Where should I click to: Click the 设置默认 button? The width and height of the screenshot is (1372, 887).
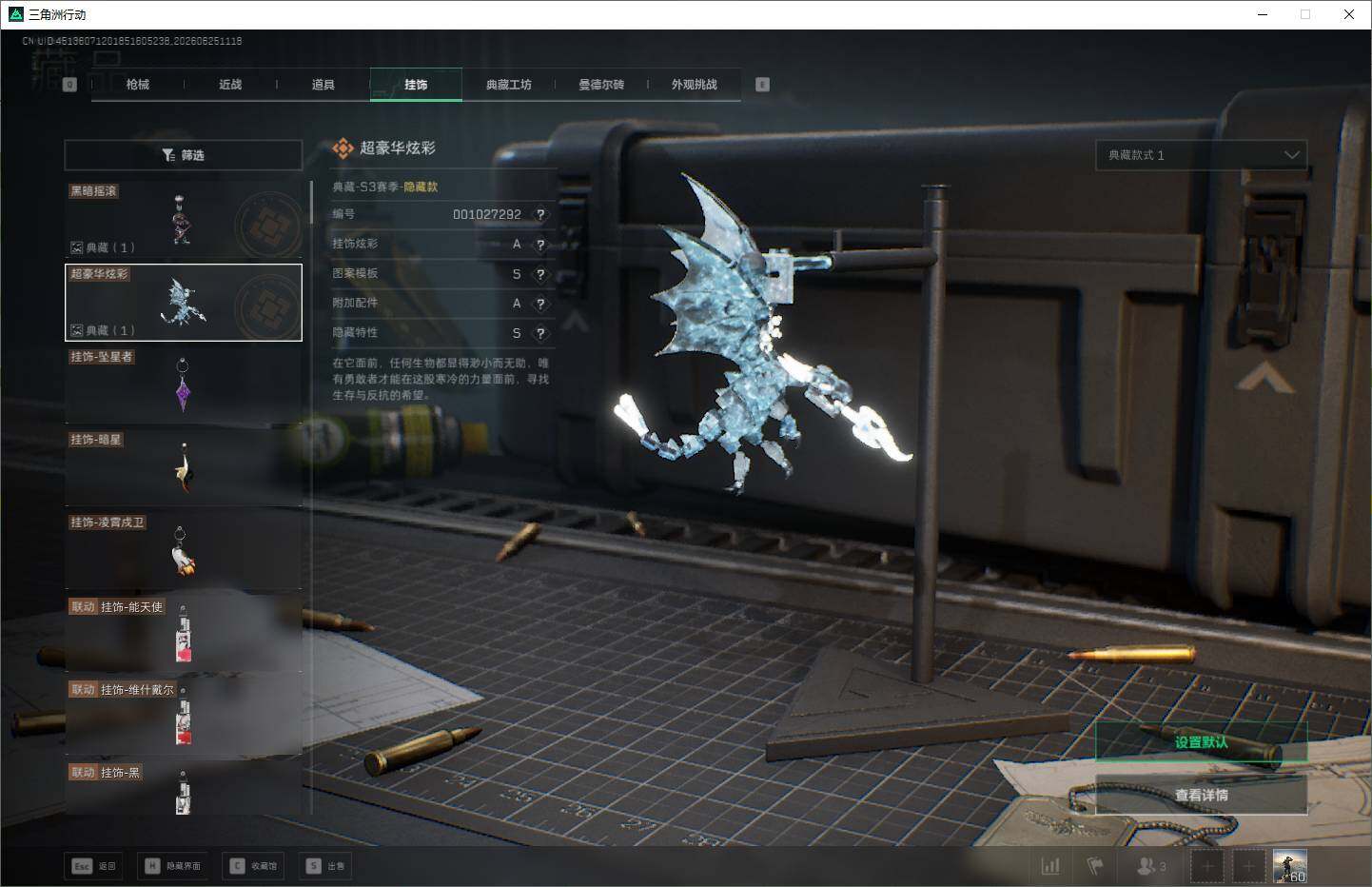tap(1202, 742)
